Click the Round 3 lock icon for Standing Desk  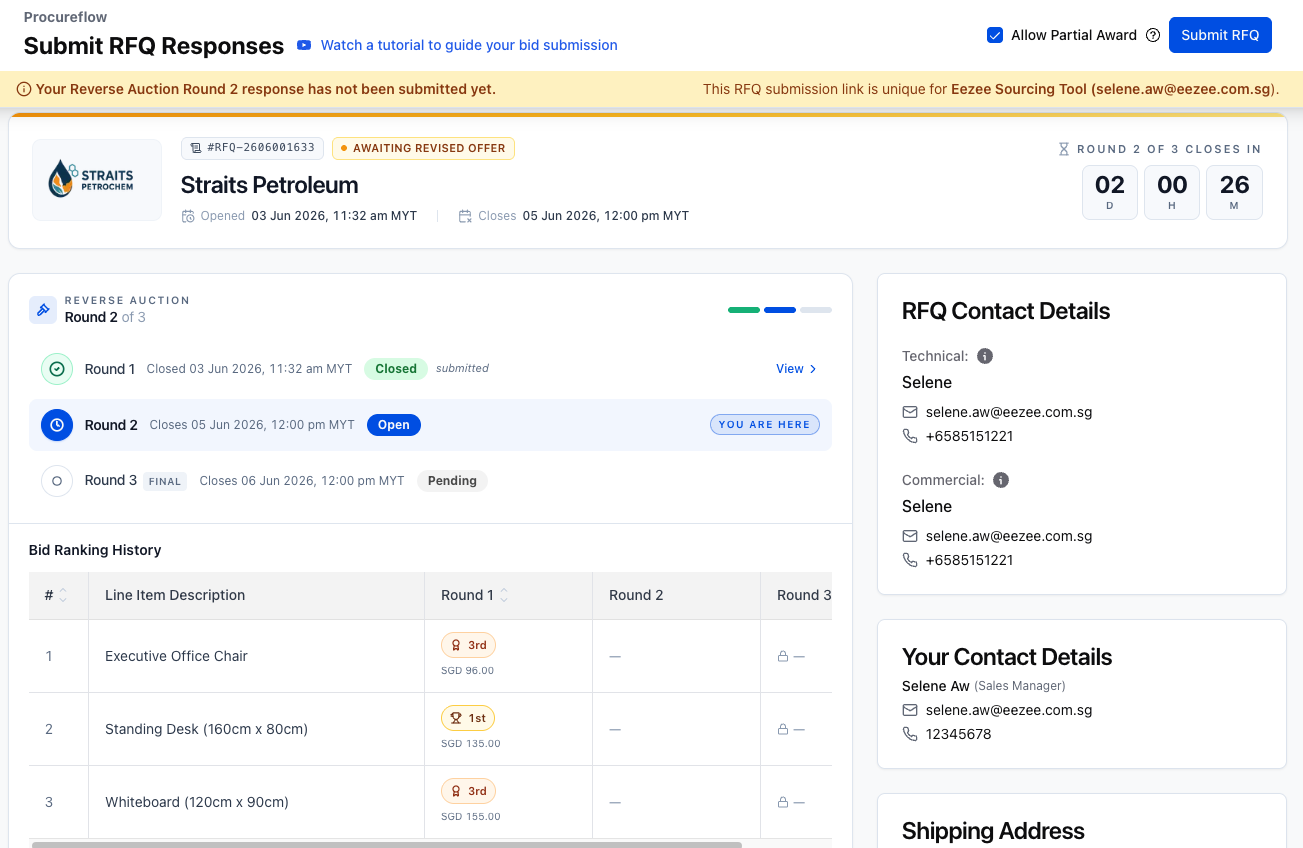coord(783,730)
